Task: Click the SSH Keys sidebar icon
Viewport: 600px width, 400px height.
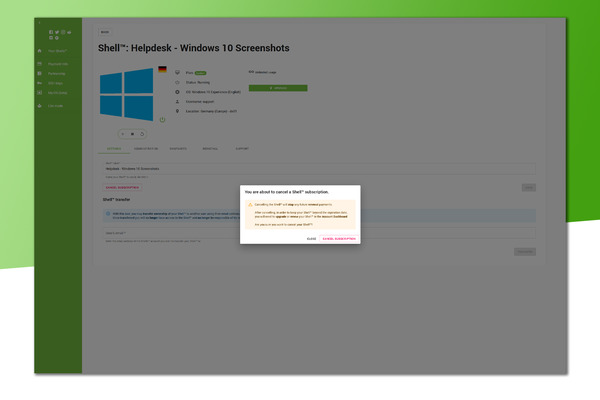Action: [x=40, y=83]
